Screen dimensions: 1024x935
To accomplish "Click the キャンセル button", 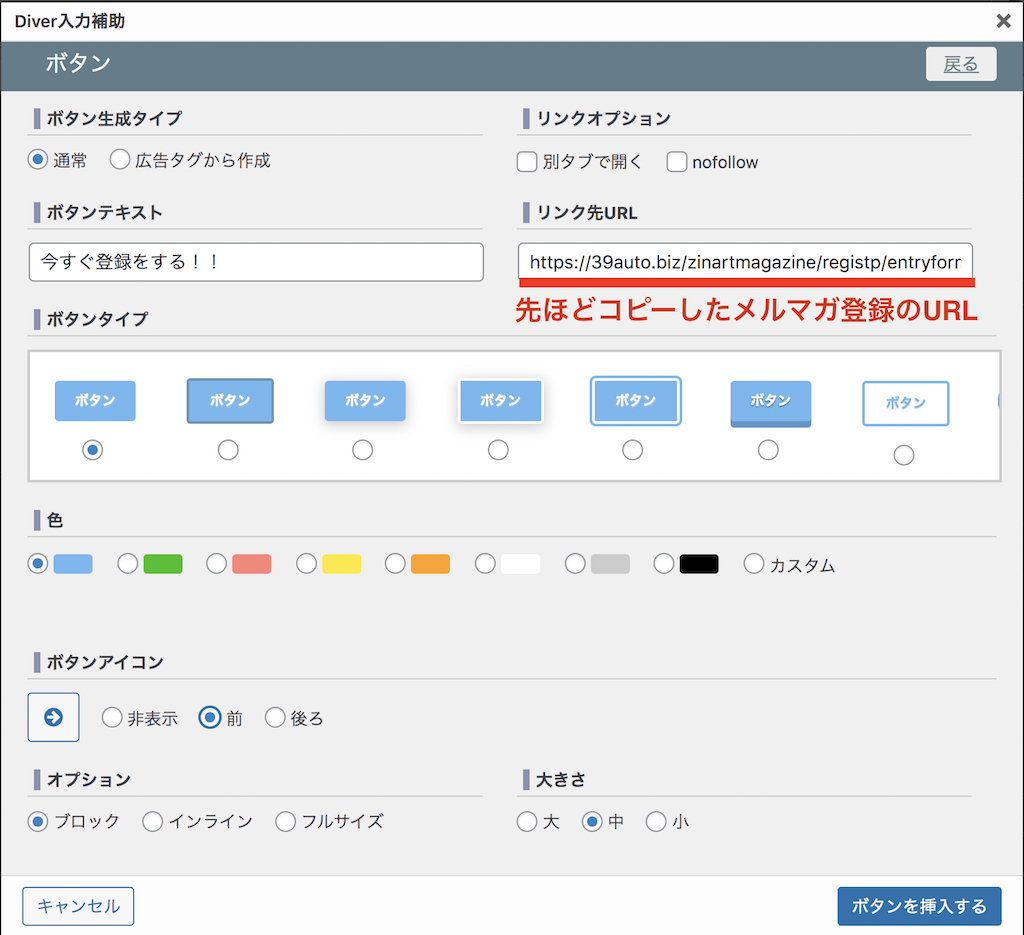I will 78,906.
